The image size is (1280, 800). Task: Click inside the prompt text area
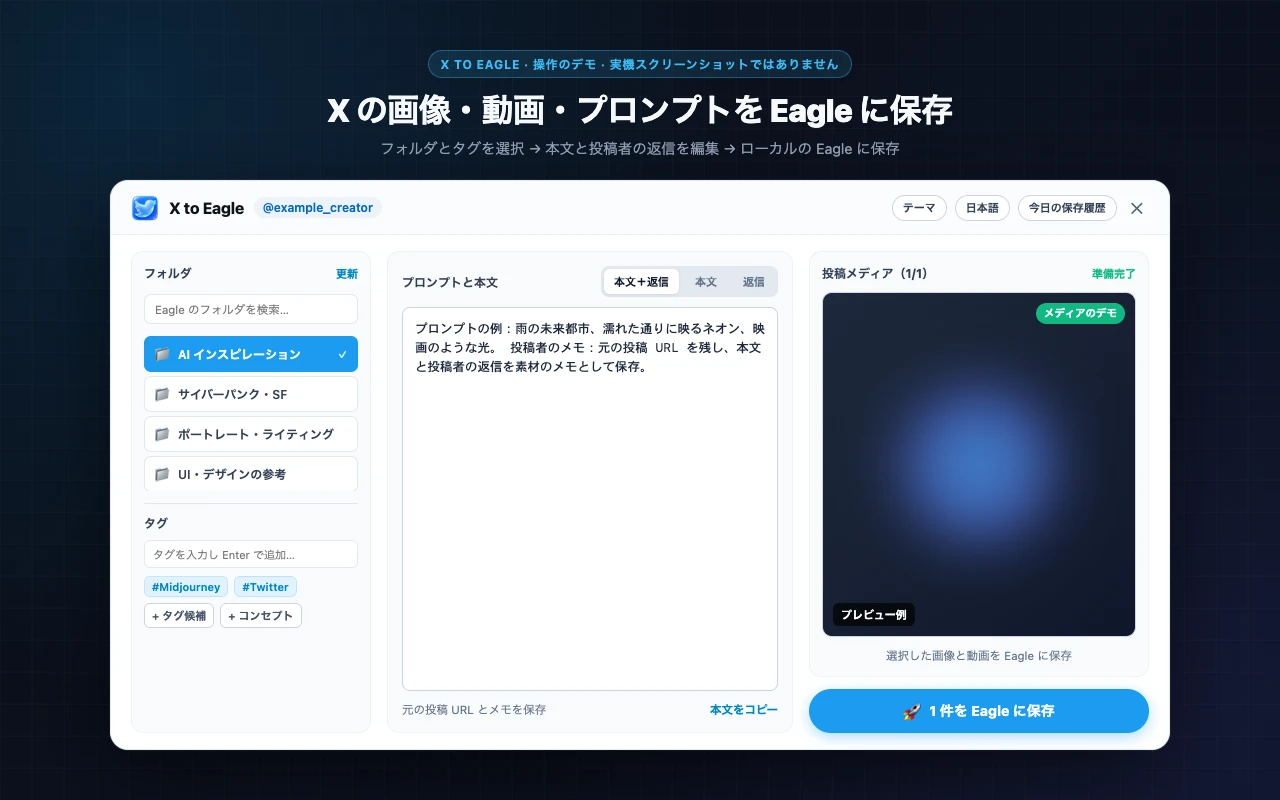click(590, 499)
